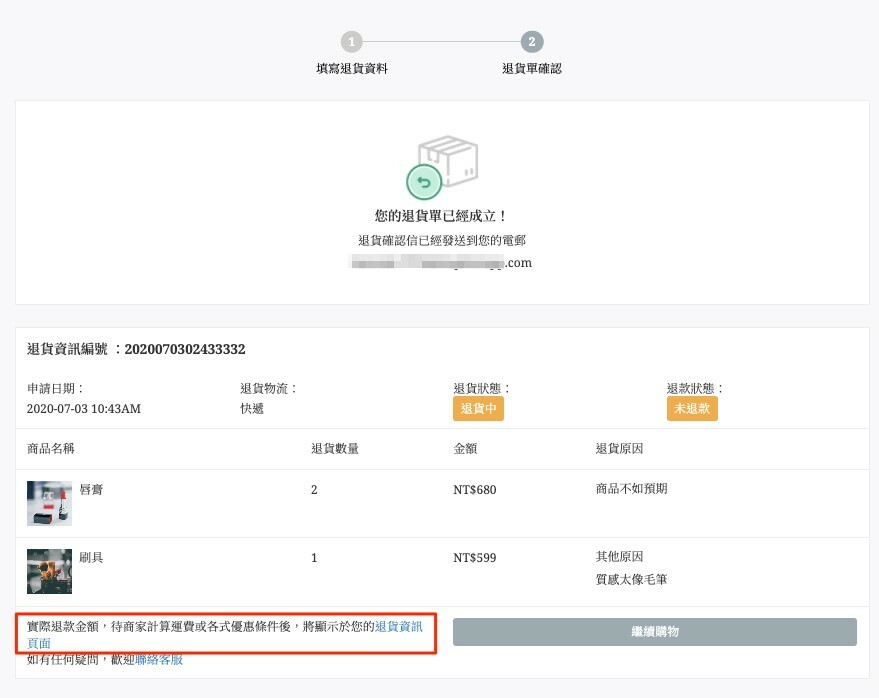Click the return box icon with green arrow
The width and height of the screenshot is (879, 698).
[x=442, y=165]
